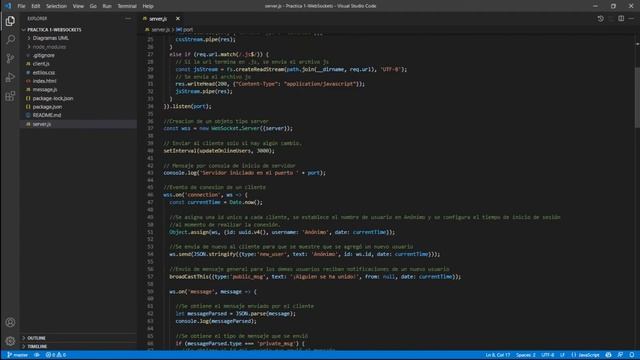Open client.js in the file tree
The image size is (640, 360).
point(41,64)
